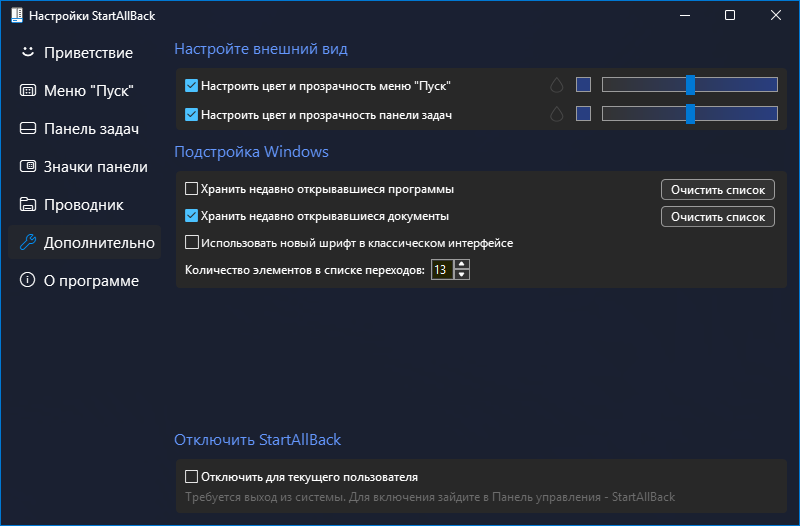
Task: Decrease jump list item count with down arrow
Action: click(461, 275)
